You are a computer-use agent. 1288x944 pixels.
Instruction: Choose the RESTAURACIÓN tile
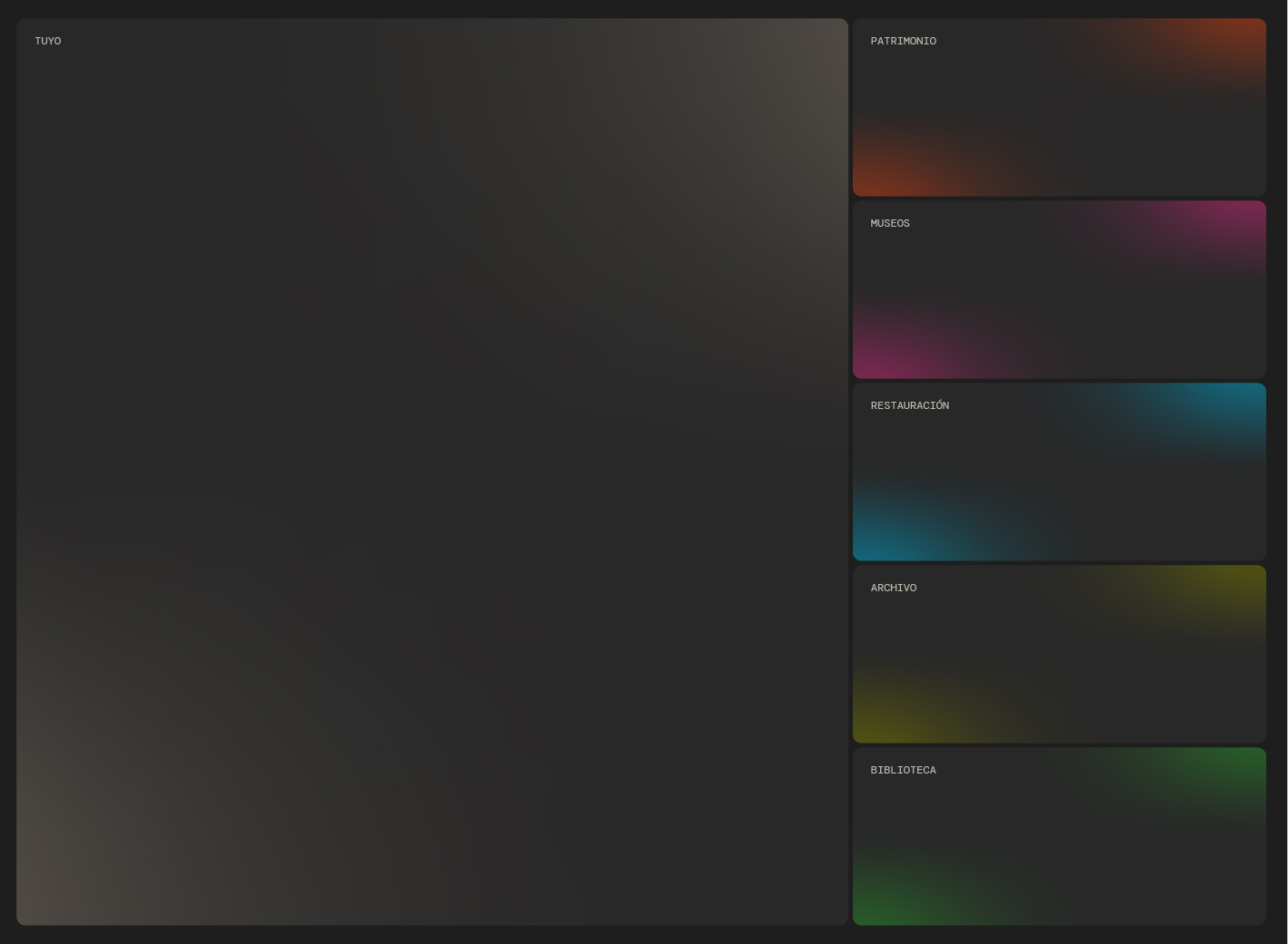[x=1059, y=472]
